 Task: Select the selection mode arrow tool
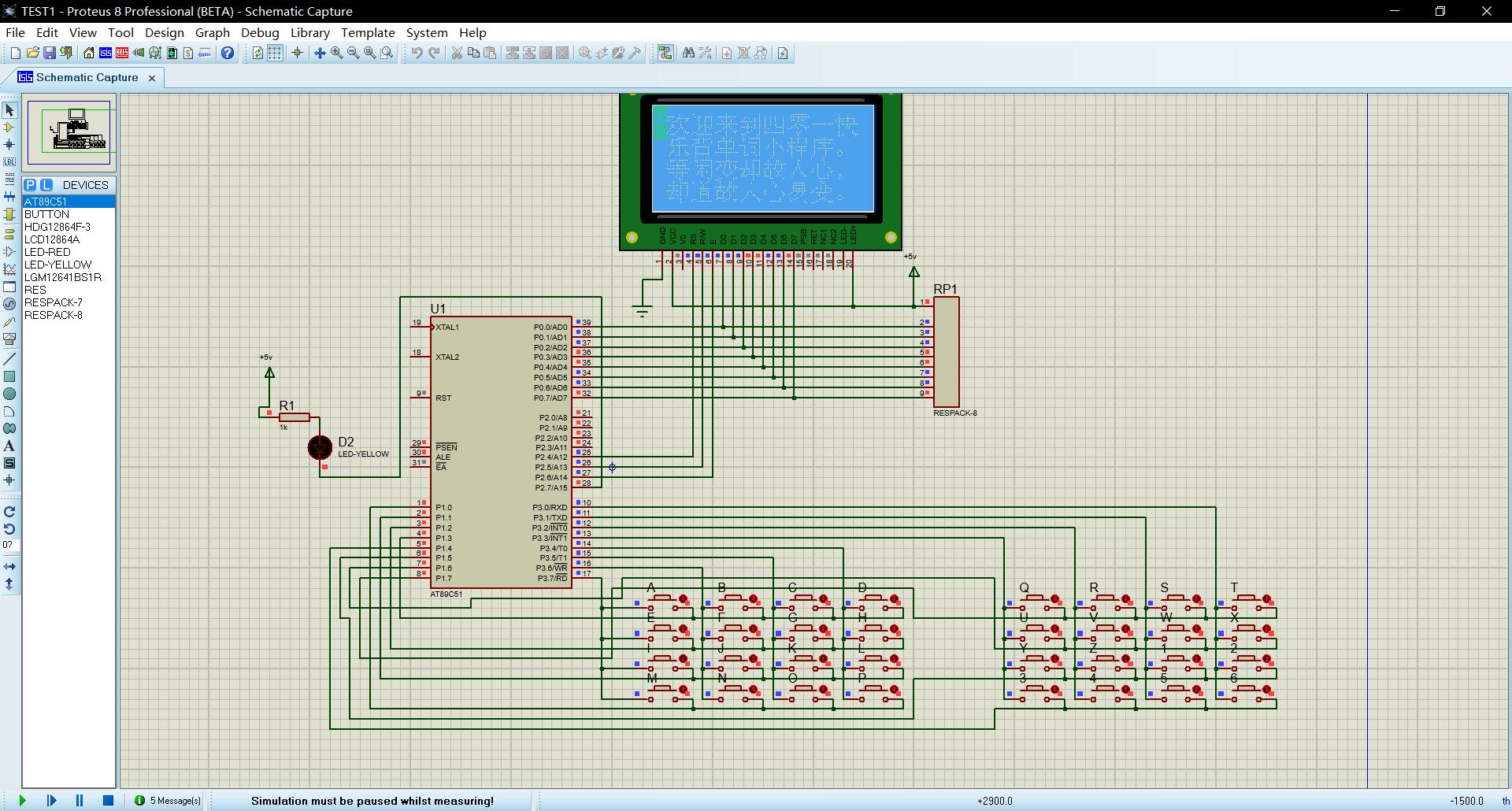coord(9,110)
